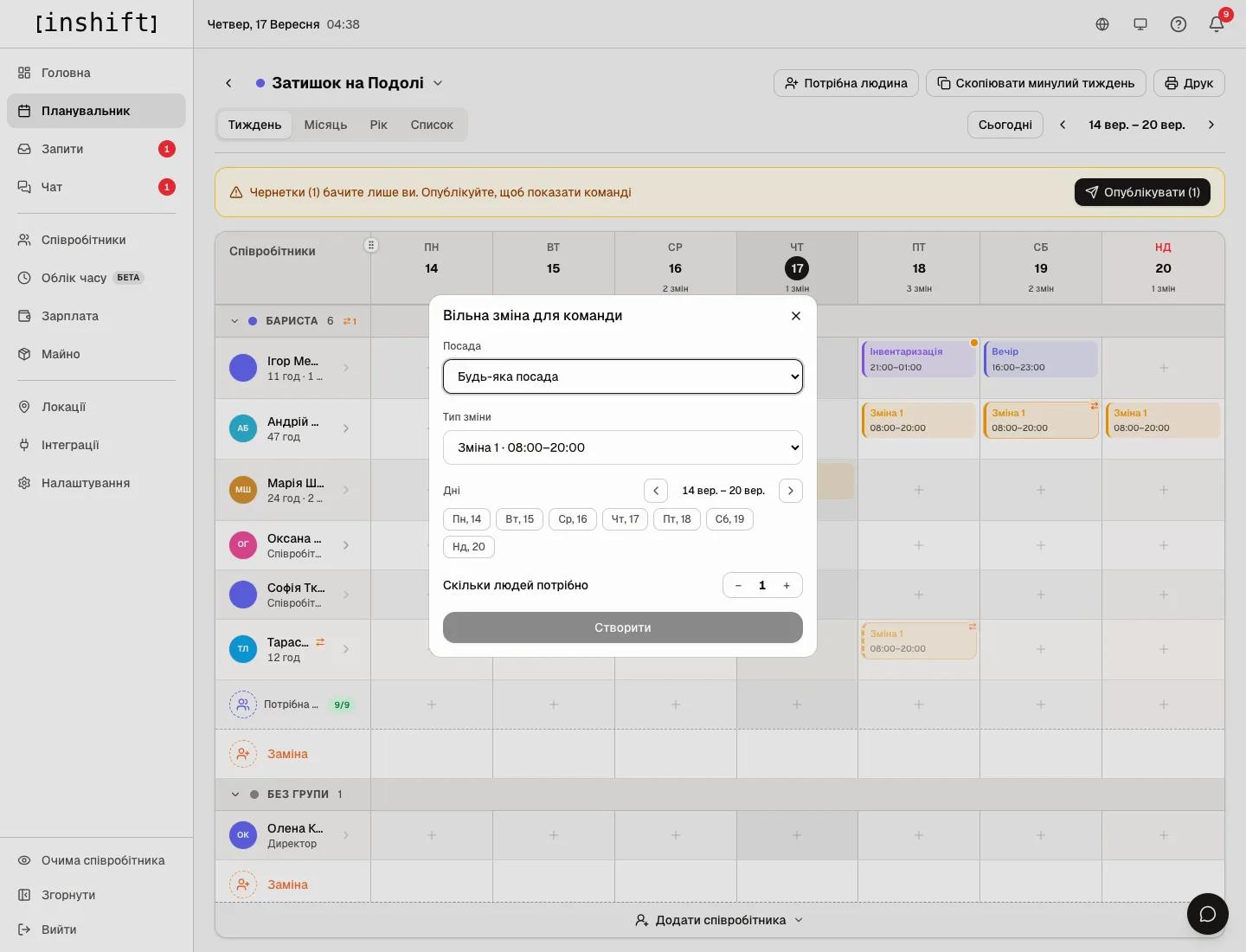This screenshot has width=1246, height=952.
Task: Open the Посада dropdown
Action: [623, 376]
